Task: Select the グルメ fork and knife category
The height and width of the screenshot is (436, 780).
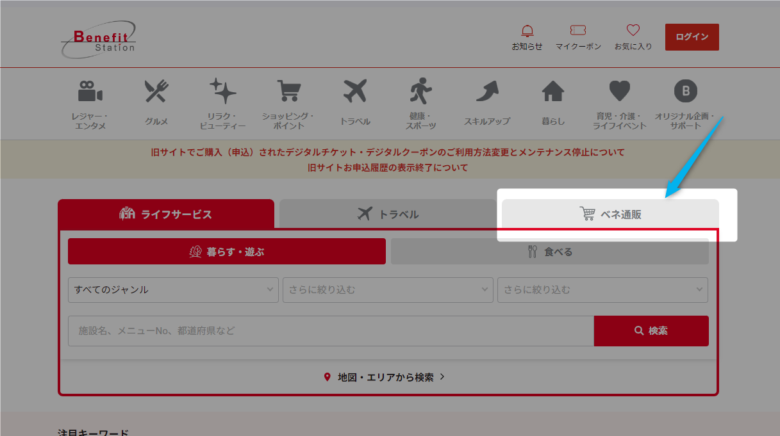Action: (x=156, y=93)
